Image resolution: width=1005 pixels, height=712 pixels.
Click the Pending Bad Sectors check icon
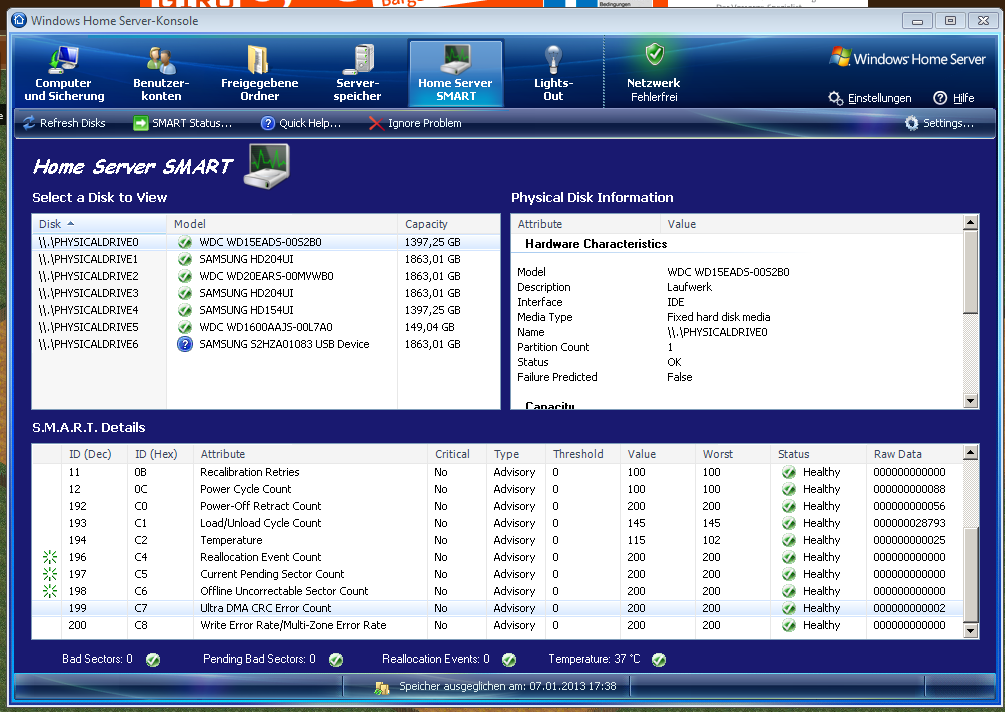[x=336, y=659]
